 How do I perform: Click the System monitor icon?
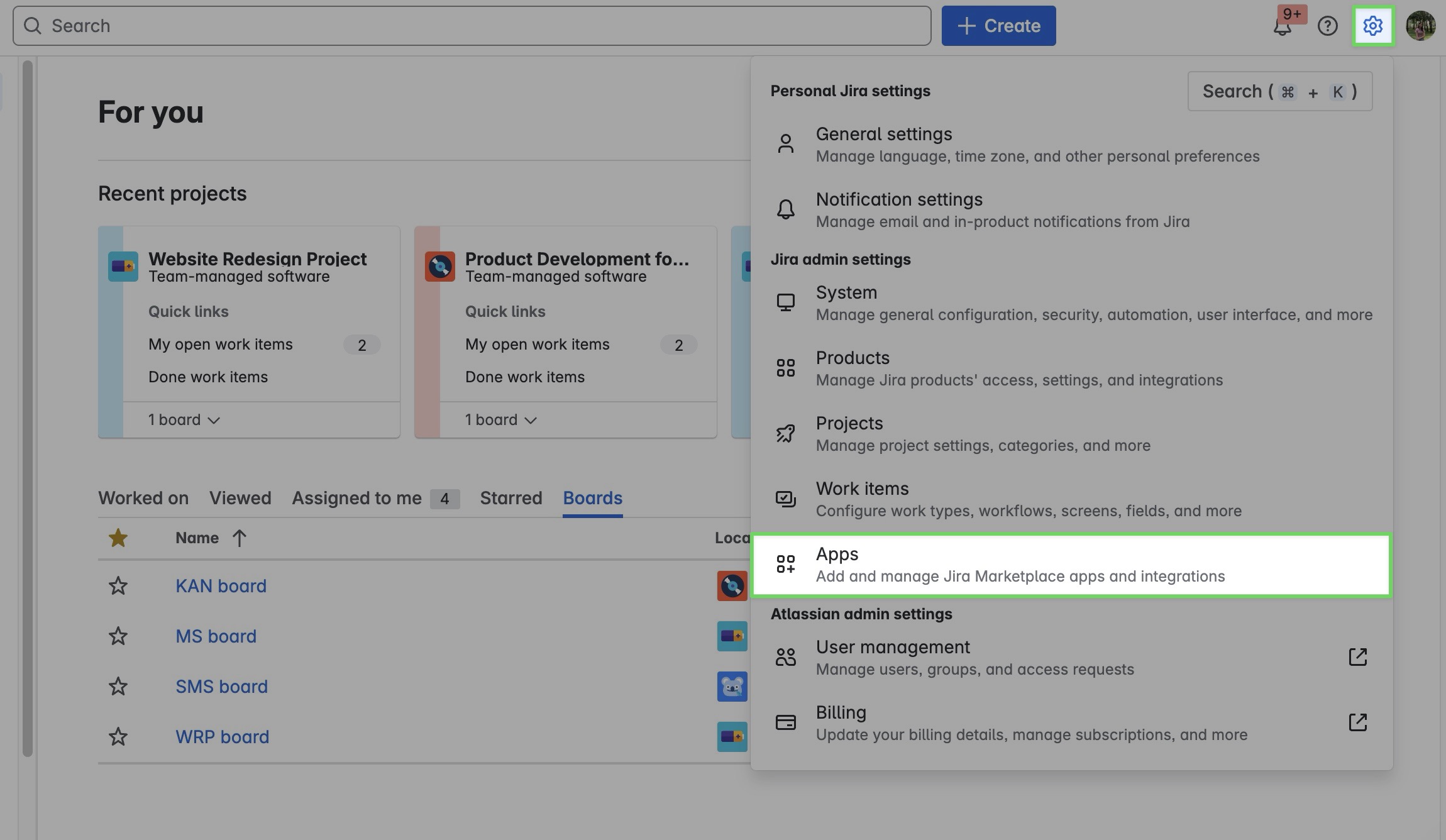785,302
